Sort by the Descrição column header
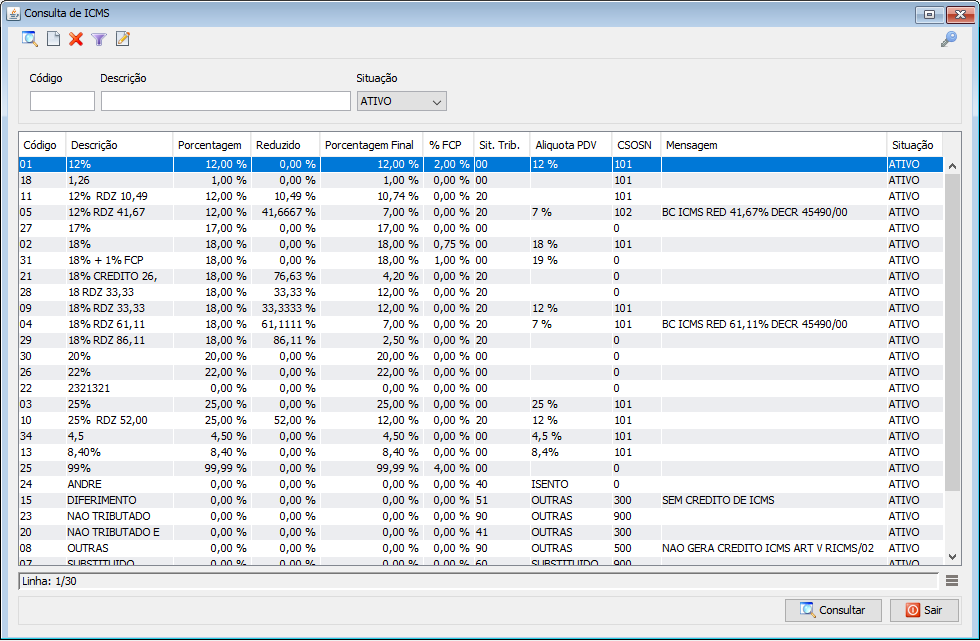This screenshot has height=641, width=980. coord(119,145)
